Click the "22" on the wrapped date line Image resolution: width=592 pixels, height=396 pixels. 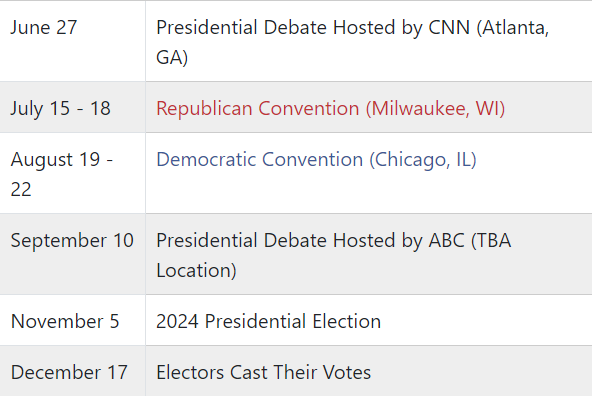21,189
